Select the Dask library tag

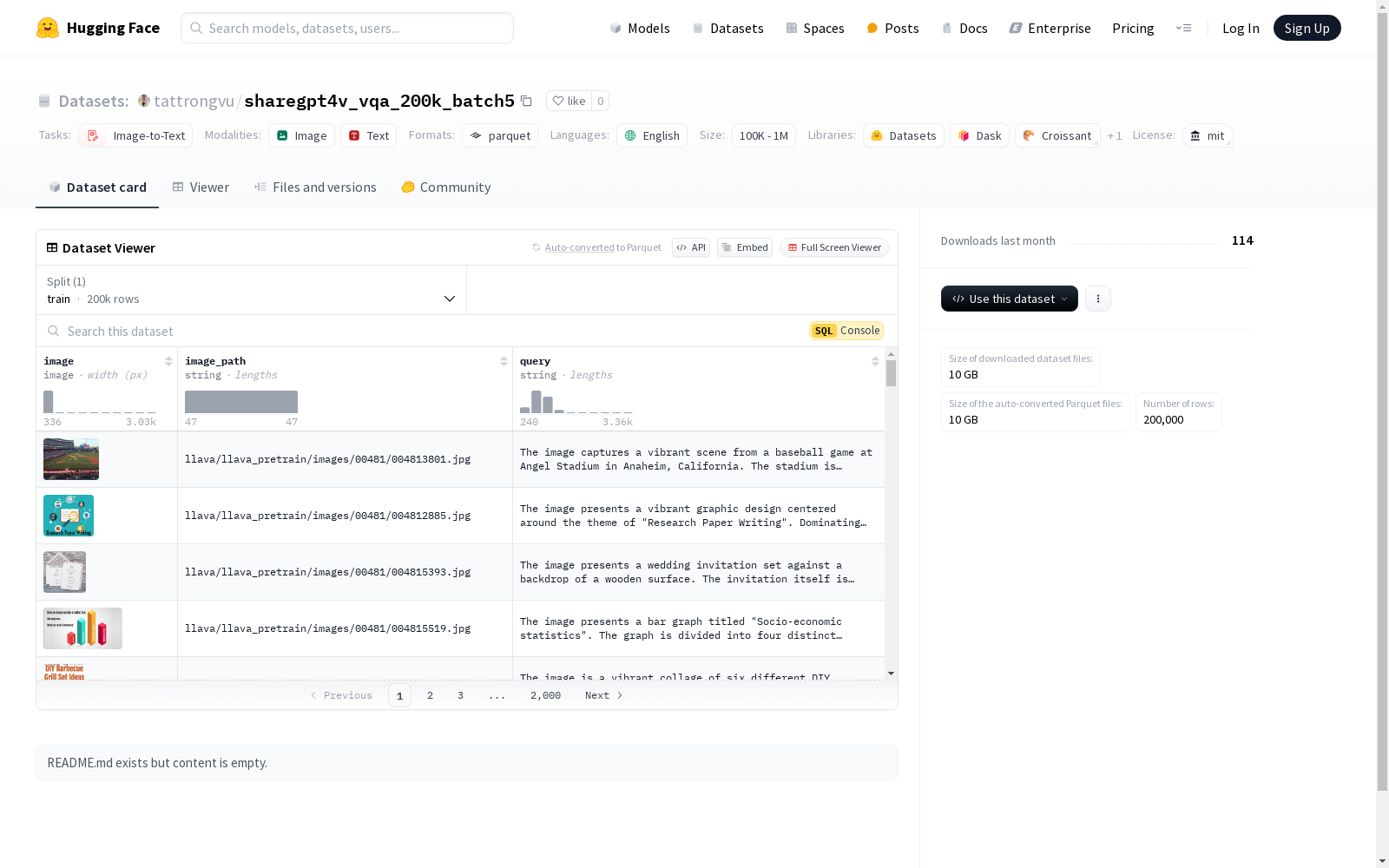(979, 135)
